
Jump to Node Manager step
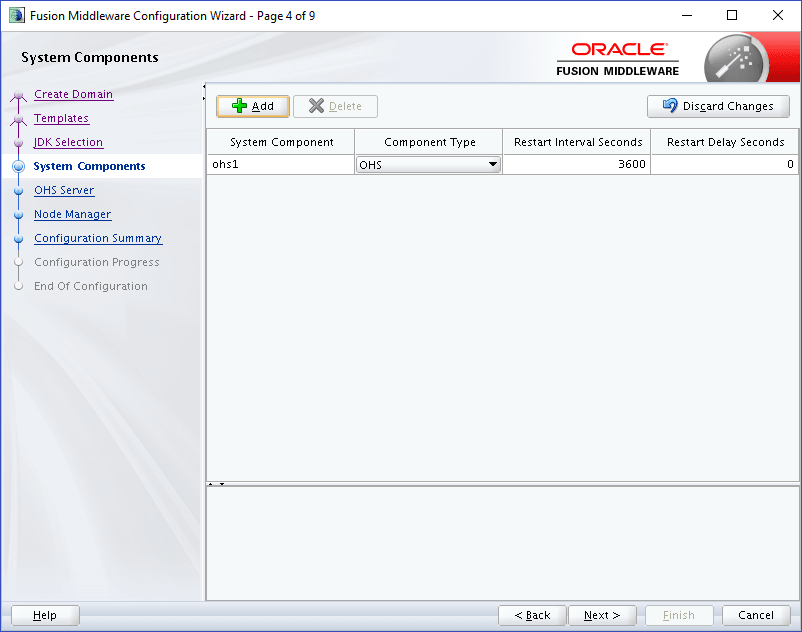73,214
